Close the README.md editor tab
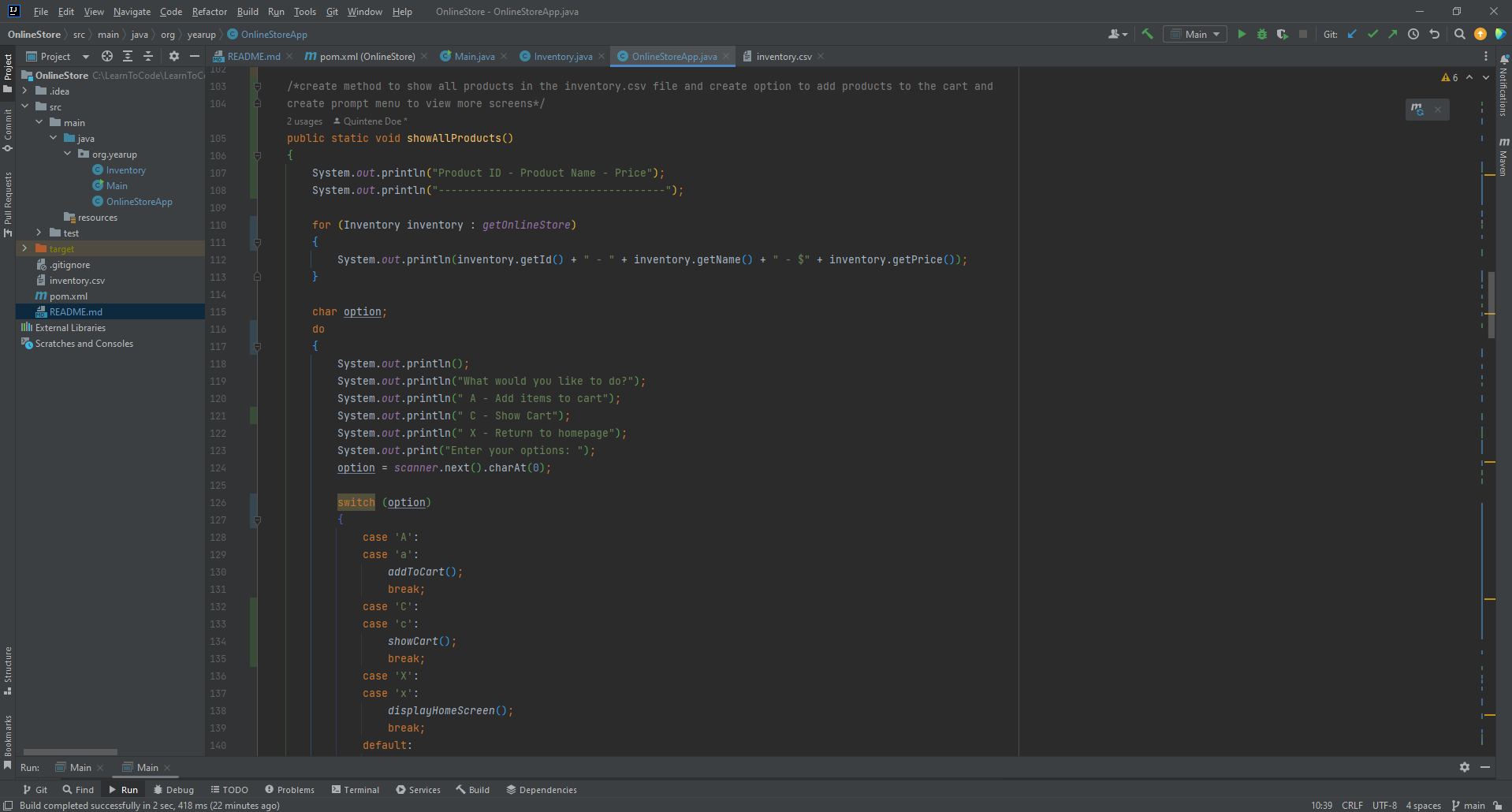The width and height of the screenshot is (1512, 812). point(289,56)
